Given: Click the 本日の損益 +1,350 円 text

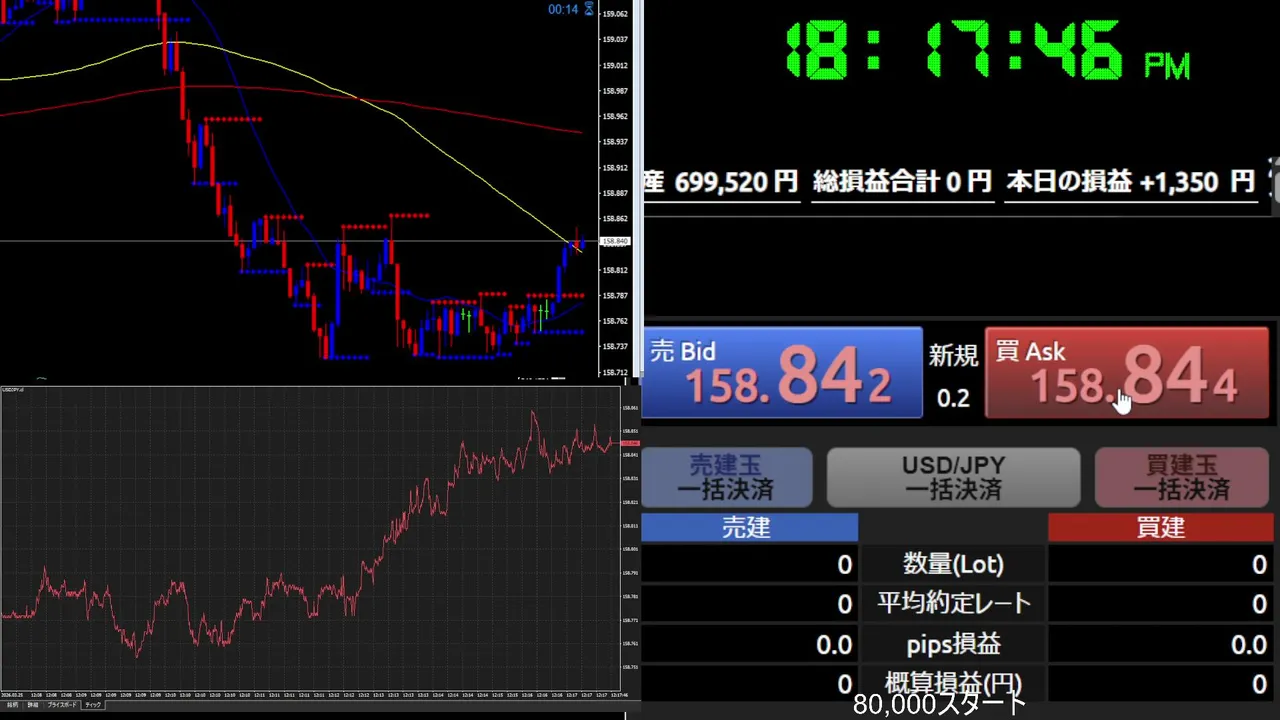Looking at the screenshot, I should (x=1130, y=182).
